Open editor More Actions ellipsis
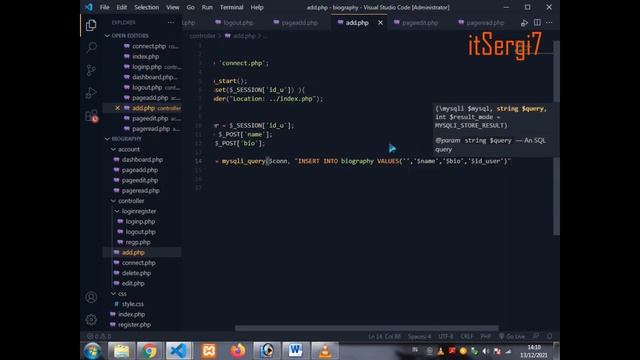Viewport: 640px width, 360px height. coord(549,23)
